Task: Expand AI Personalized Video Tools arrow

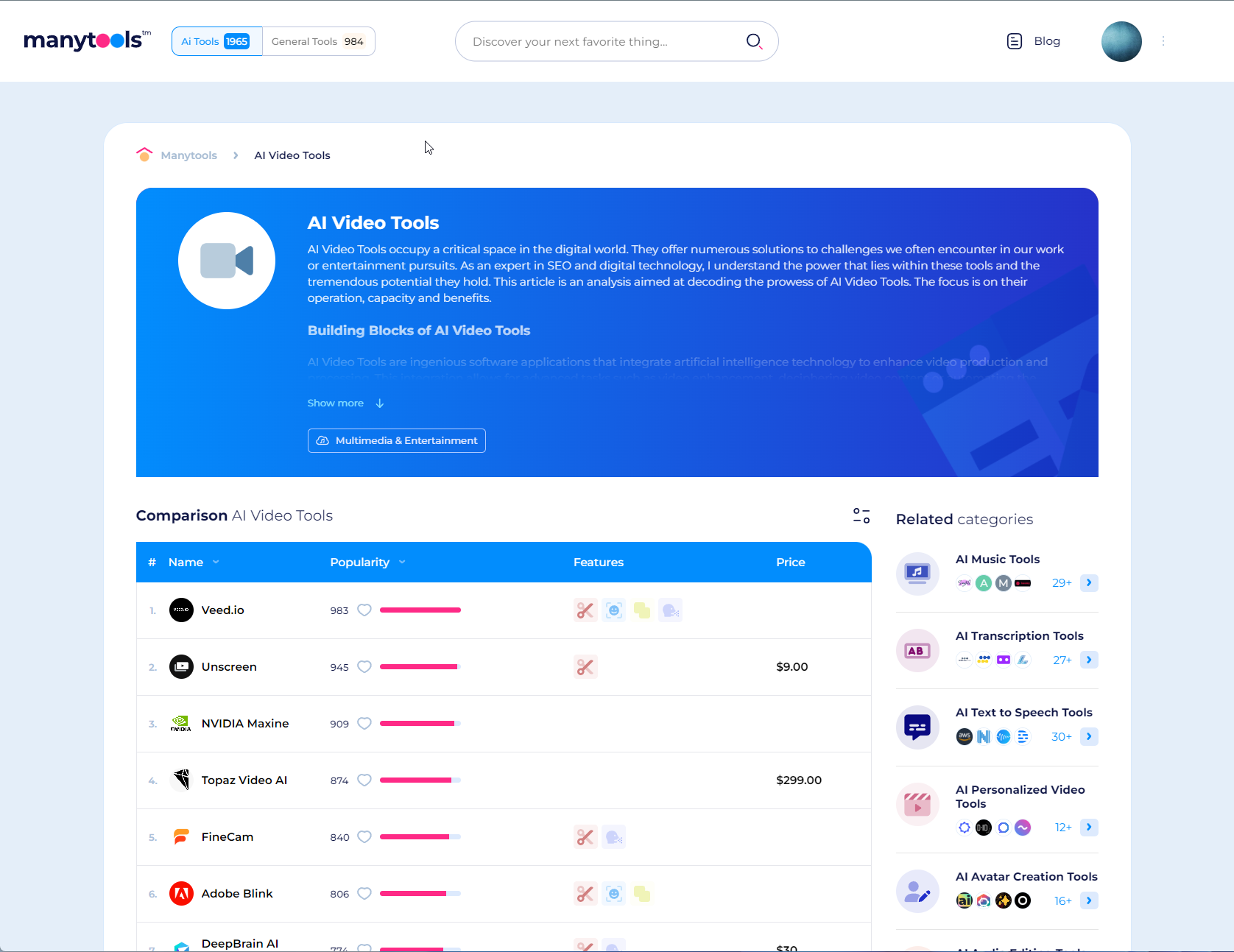Action: click(x=1089, y=828)
